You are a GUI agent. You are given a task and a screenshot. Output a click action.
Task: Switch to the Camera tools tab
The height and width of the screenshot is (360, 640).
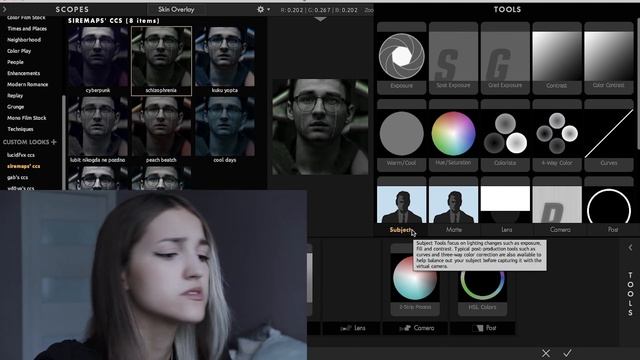[560, 230]
